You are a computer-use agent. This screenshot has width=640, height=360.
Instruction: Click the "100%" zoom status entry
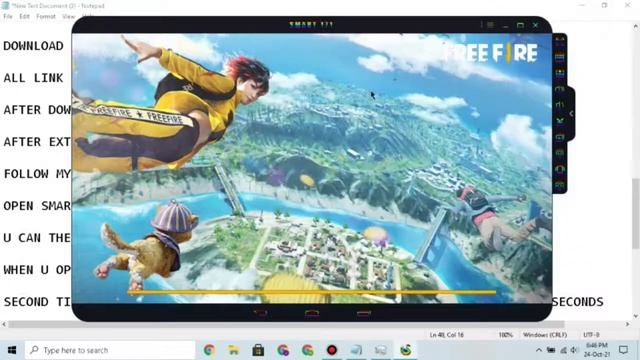point(505,335)
